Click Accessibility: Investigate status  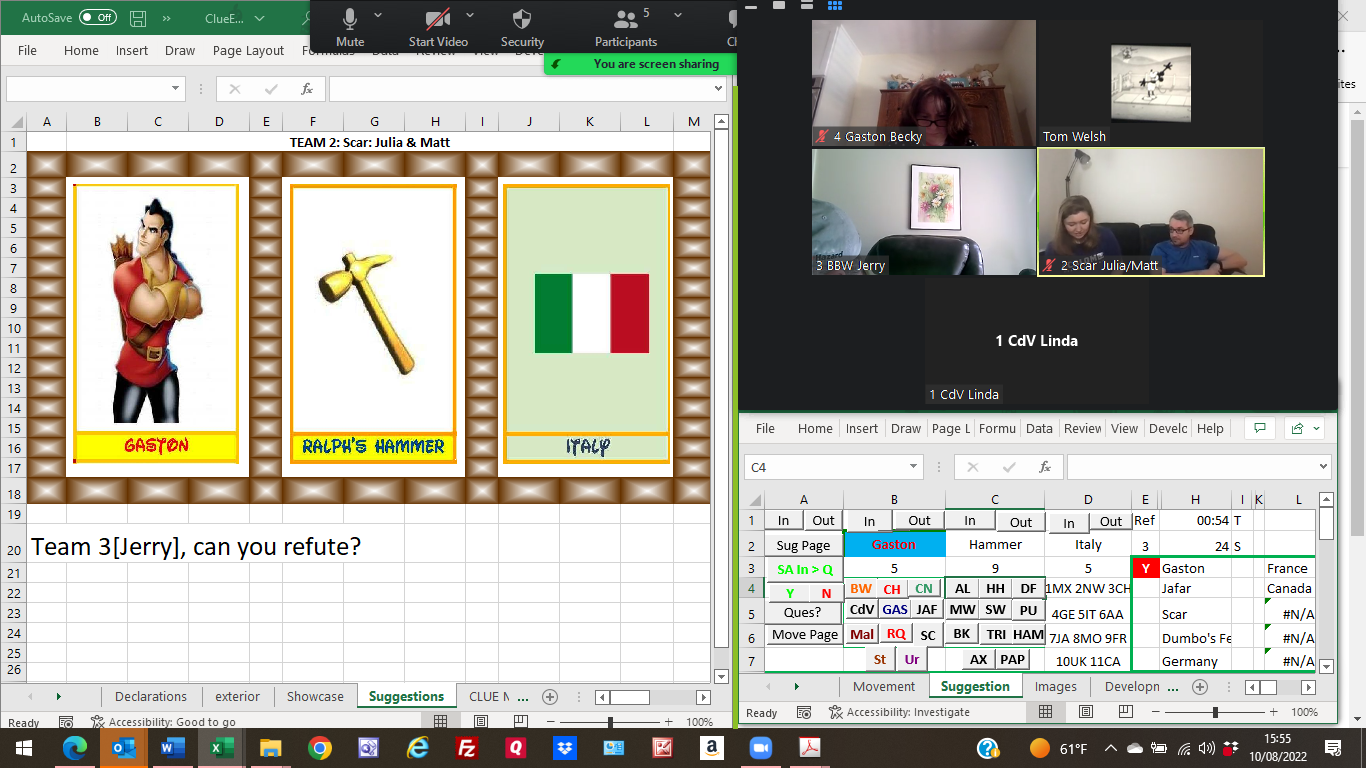pos(898,712)
